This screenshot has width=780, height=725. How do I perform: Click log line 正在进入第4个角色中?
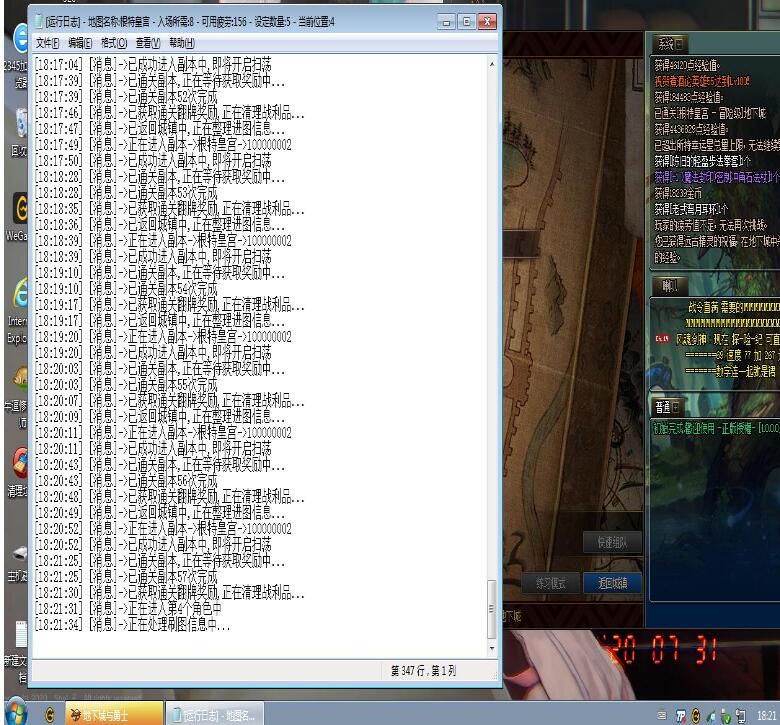pyautogui.click(x=128, y=609)
